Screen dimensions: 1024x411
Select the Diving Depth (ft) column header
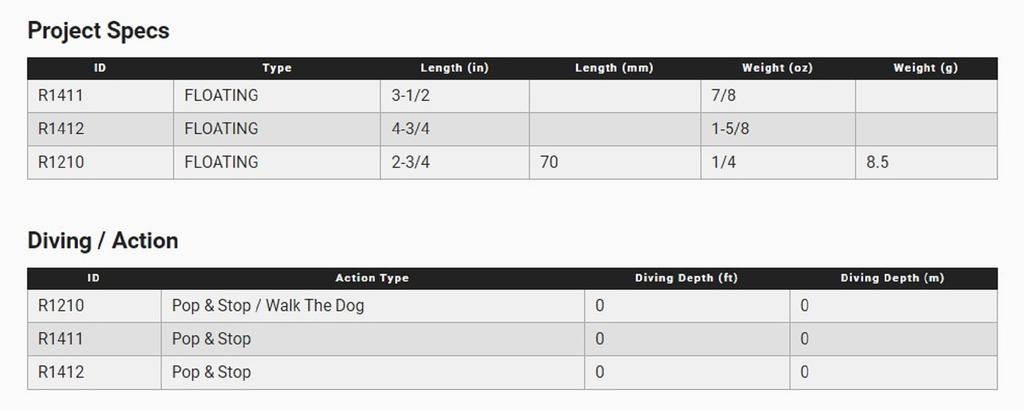[686, 278]
